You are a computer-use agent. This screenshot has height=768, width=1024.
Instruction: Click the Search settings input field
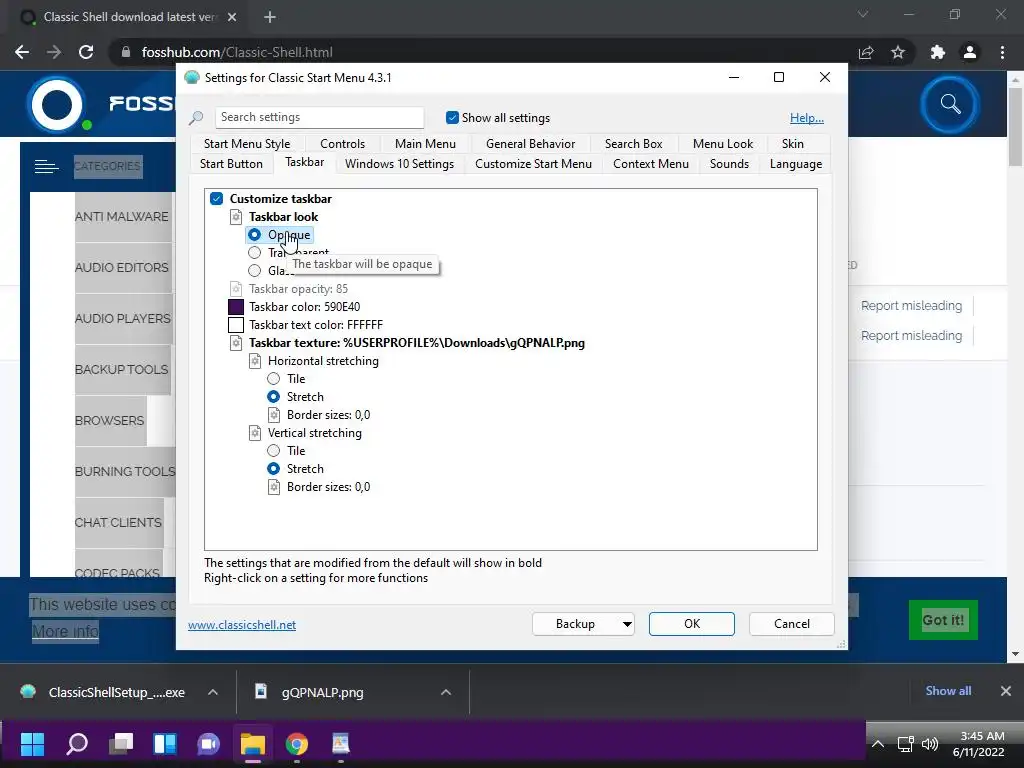[319, 118]
